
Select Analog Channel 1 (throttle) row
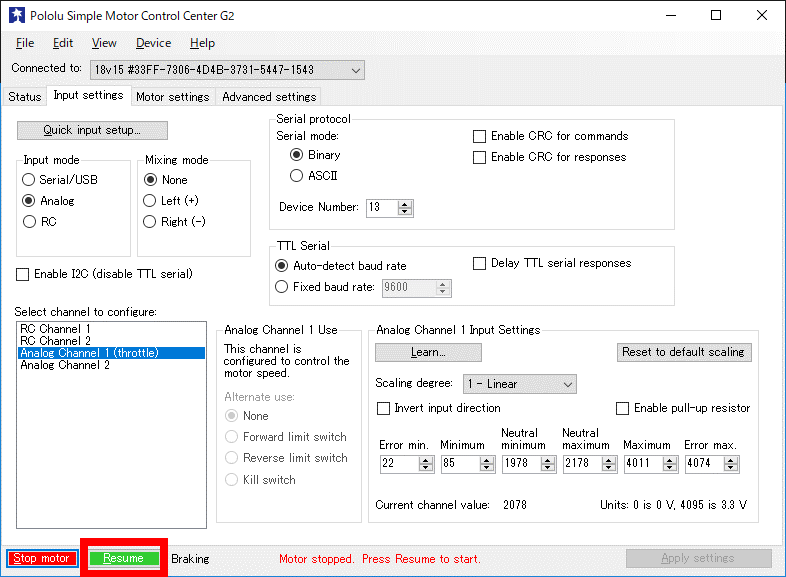[x=111, y=353]
